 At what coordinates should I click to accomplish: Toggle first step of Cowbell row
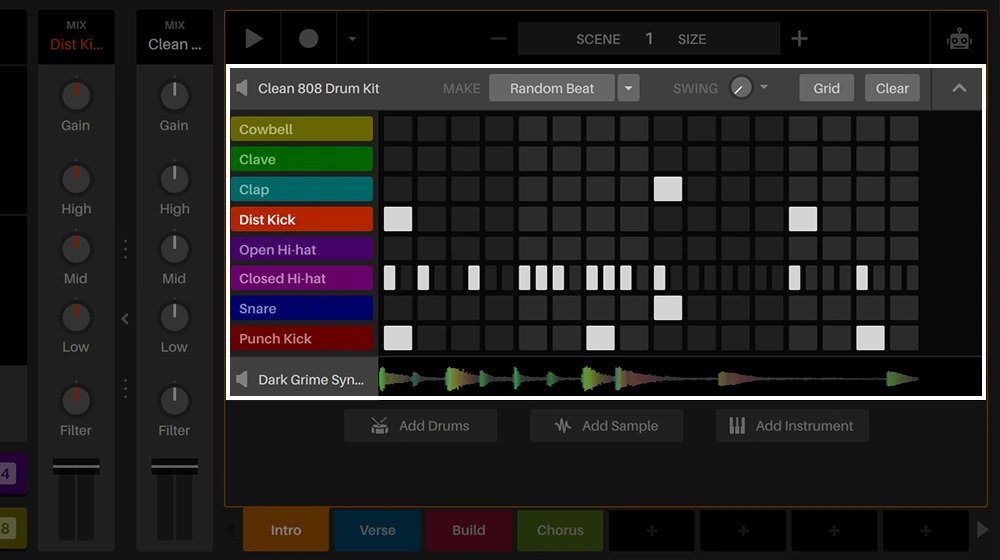(398, 129)
